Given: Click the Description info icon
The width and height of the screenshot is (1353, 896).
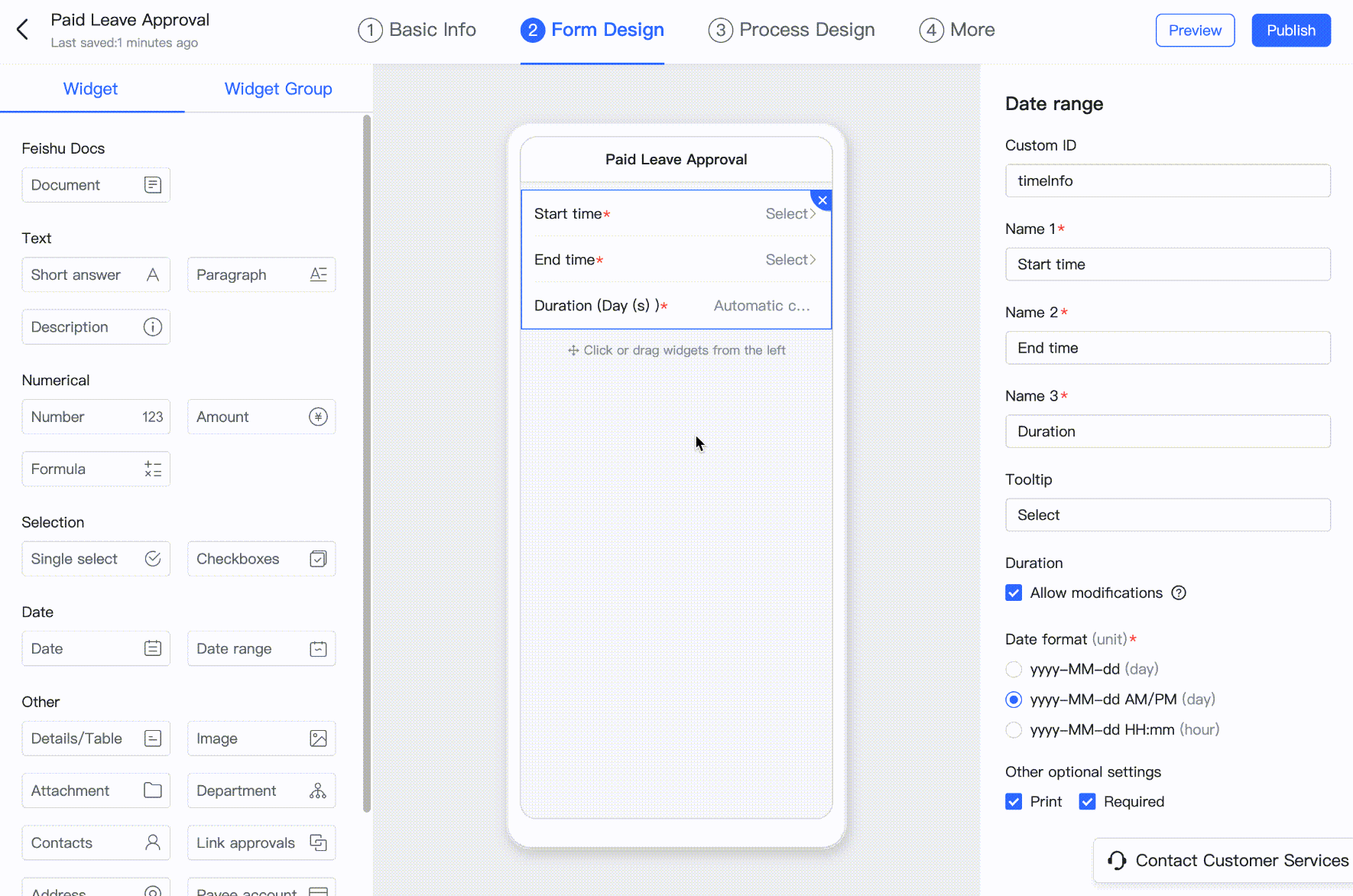Looking at the screenshot, I should 153,327.
